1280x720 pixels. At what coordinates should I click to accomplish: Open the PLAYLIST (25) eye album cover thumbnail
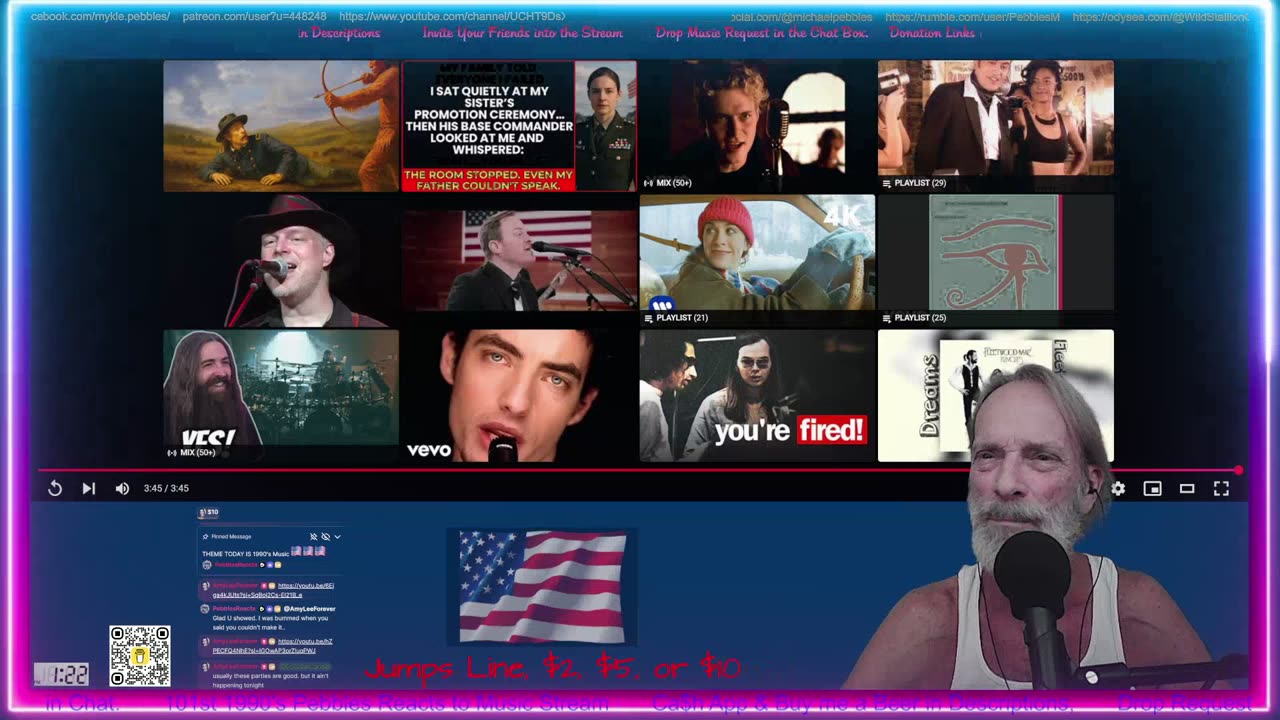[x=995, y=261]
